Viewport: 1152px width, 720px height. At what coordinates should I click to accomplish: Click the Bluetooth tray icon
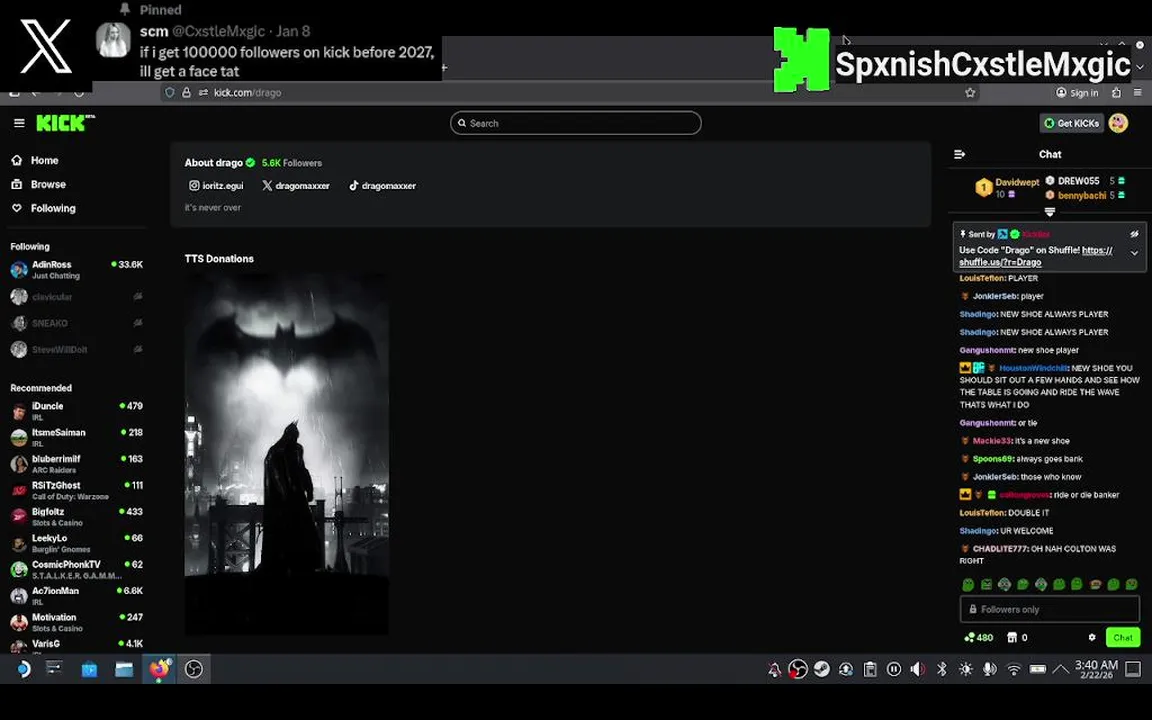941,669
